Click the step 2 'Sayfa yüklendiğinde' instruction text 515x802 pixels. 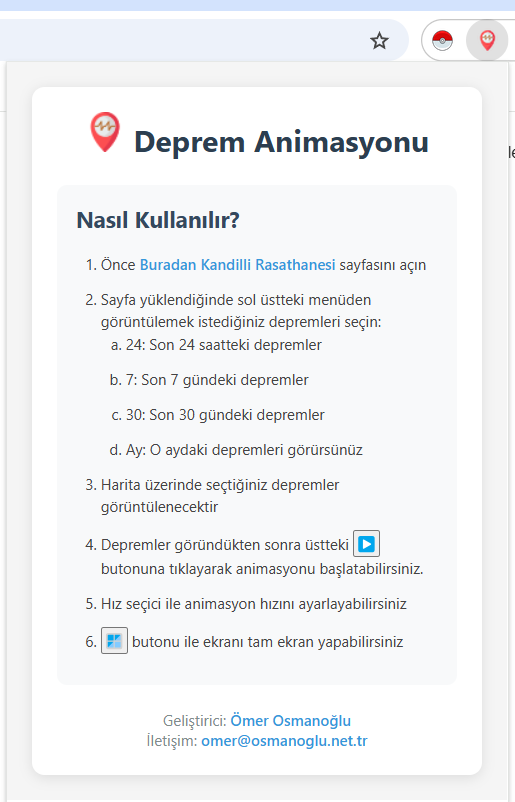pyautogui.click(x=241, y=310)
